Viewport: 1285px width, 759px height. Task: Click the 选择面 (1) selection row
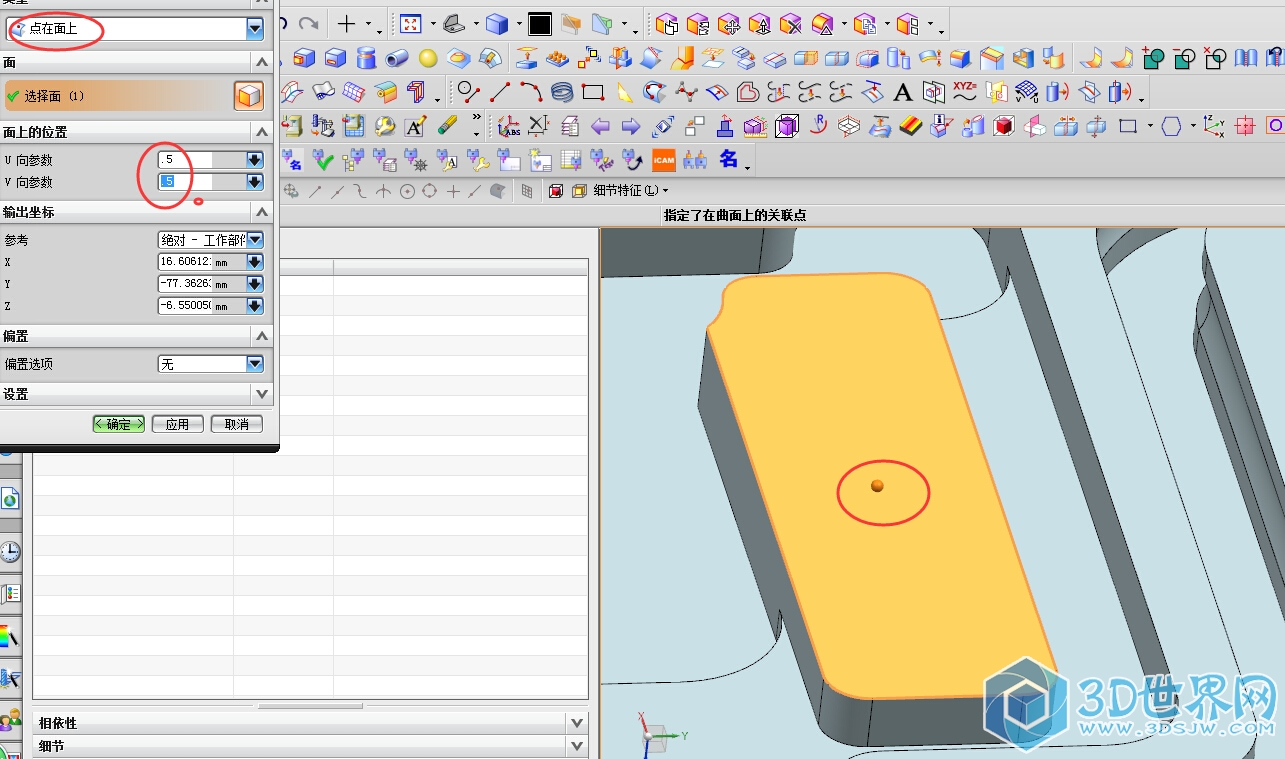tap(118, 96)
